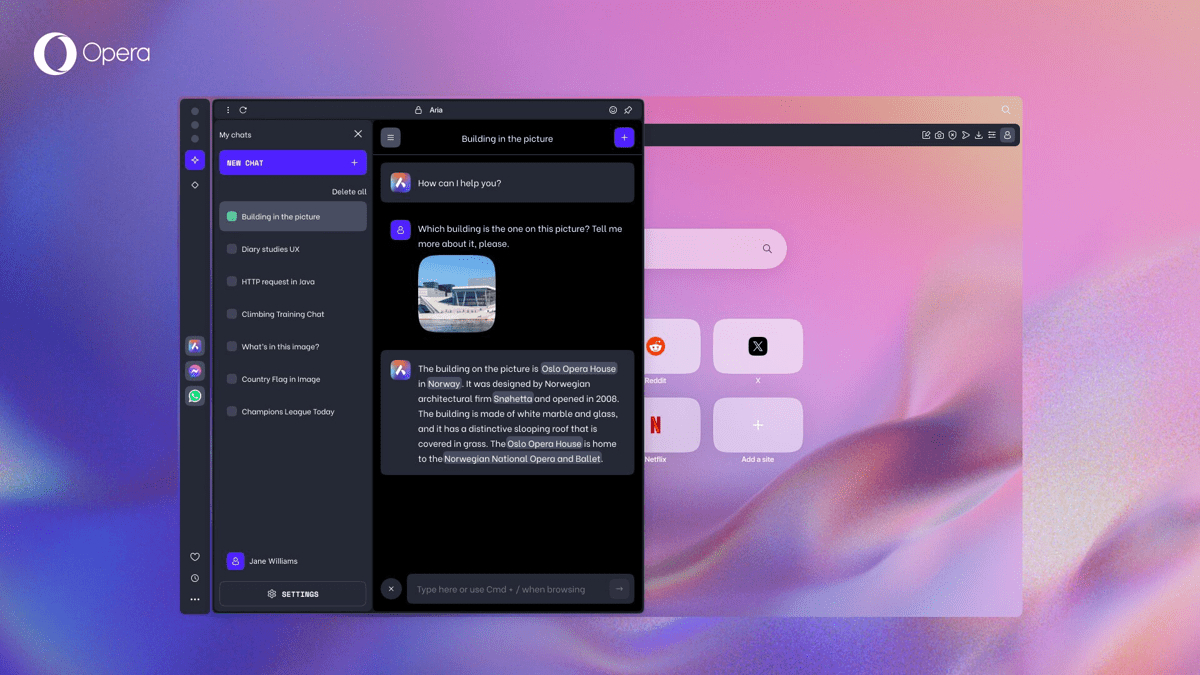Click the Delete all link
This screenshot has height=675, width=1200.
[349, 192]
